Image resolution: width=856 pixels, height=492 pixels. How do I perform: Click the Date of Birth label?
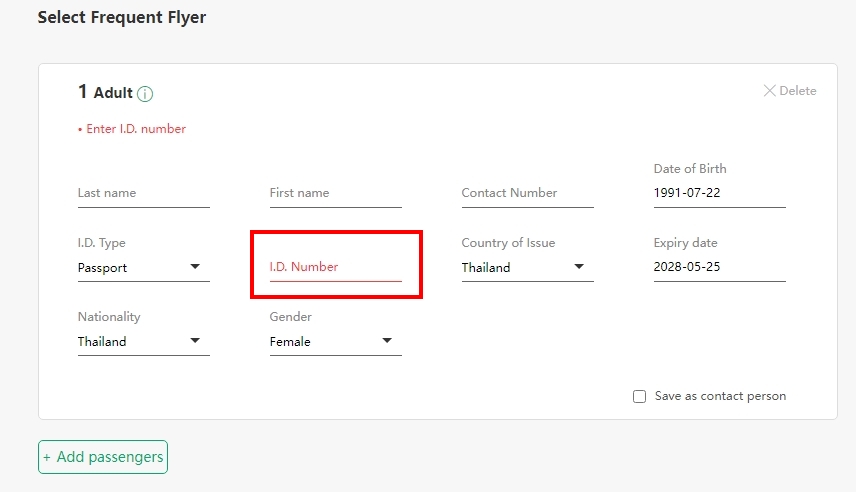coord(690,169)
